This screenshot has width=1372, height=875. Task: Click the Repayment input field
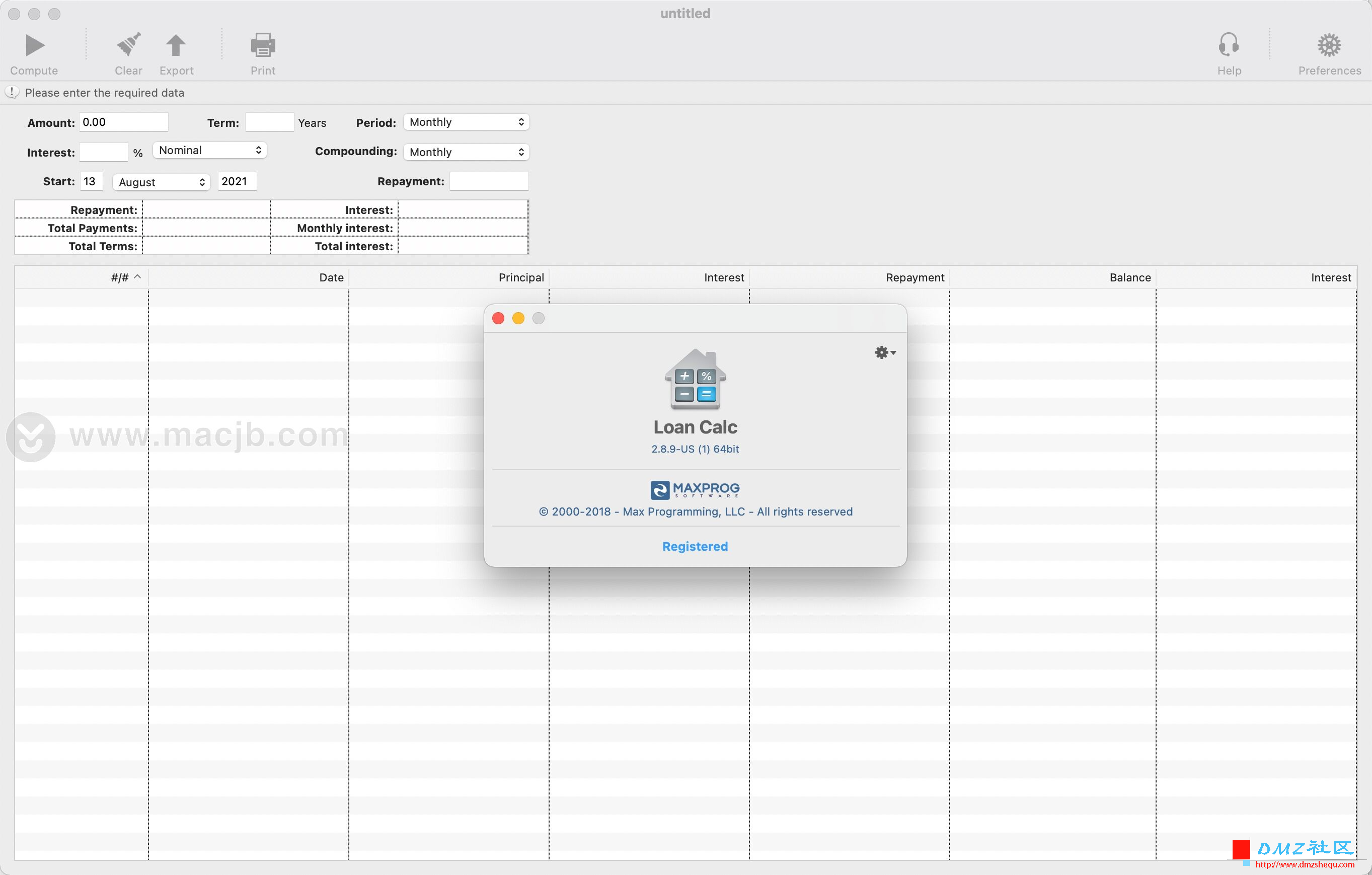tap(489, 181)
